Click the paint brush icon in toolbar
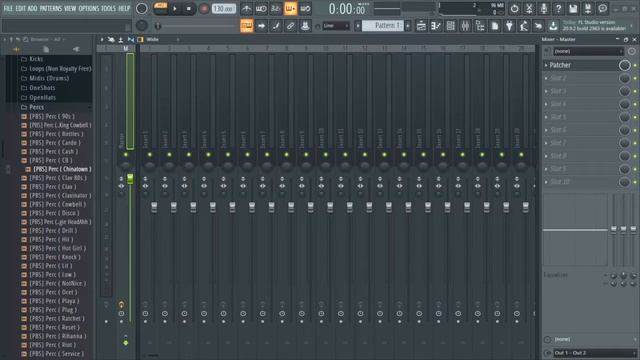640x360 pixels. (276, 26)
